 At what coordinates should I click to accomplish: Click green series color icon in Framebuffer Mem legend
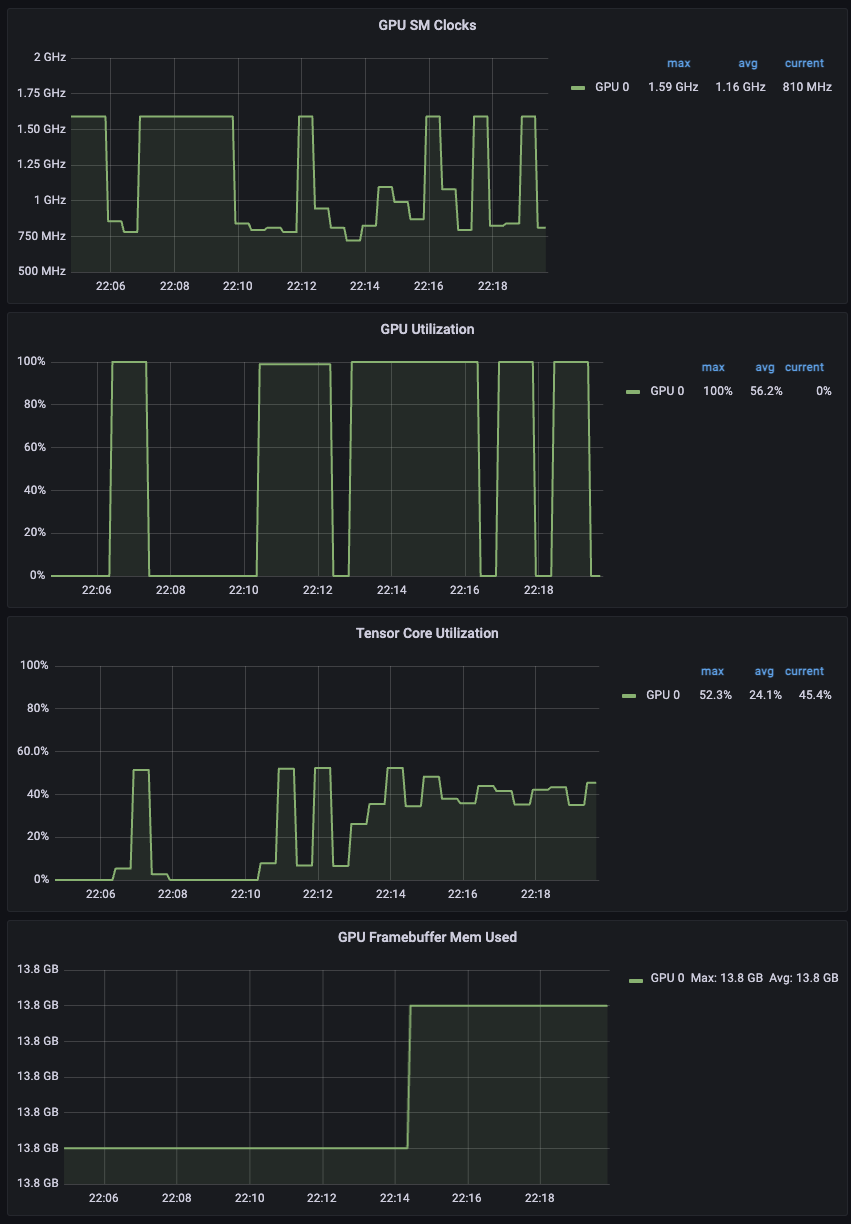tap(635, 978)
